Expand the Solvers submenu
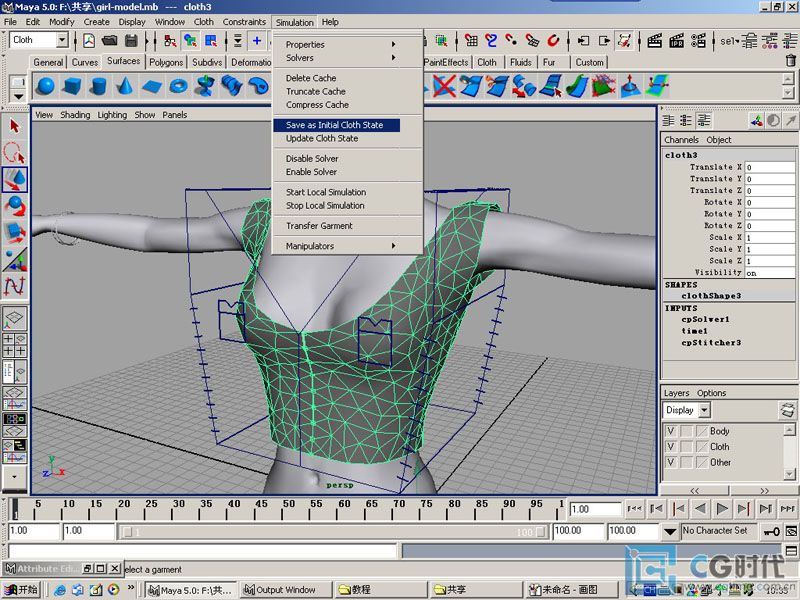This screenshot has width=800, height=600. coord(340,58)
